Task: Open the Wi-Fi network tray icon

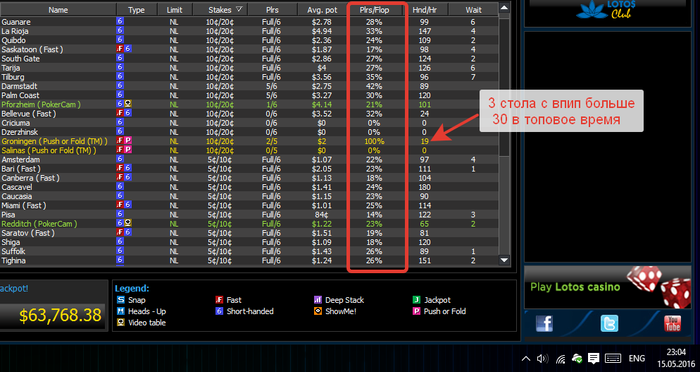Action: coord(561,359)
